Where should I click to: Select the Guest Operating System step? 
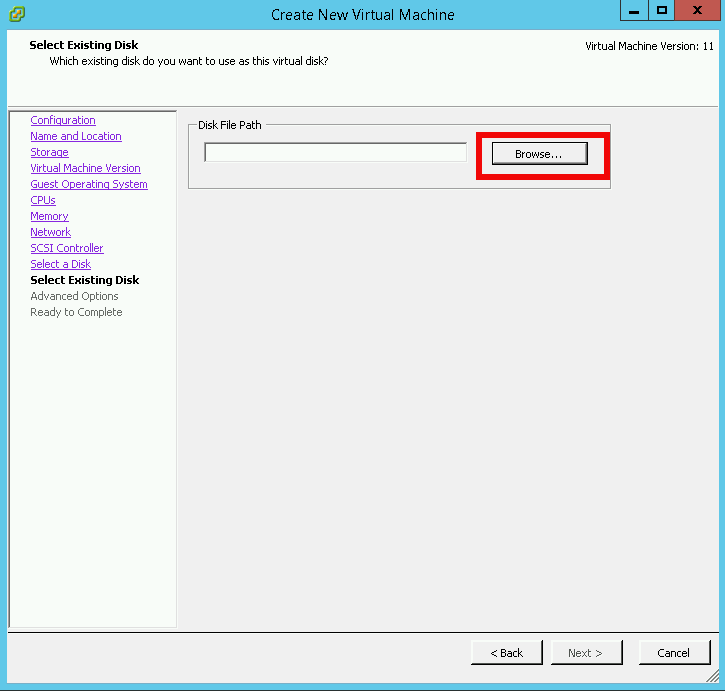coord(89,184)
